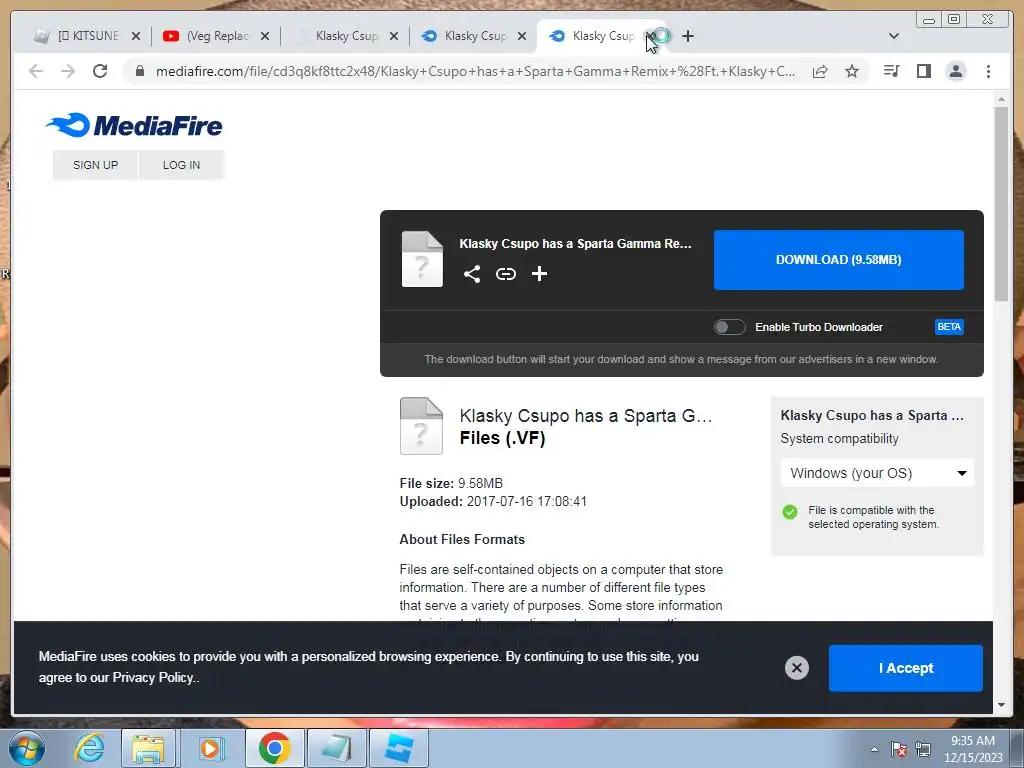This screenshot has width=1024, height=768.
Task: Click the 'System compatibility' label
Action: click(839, 439)
